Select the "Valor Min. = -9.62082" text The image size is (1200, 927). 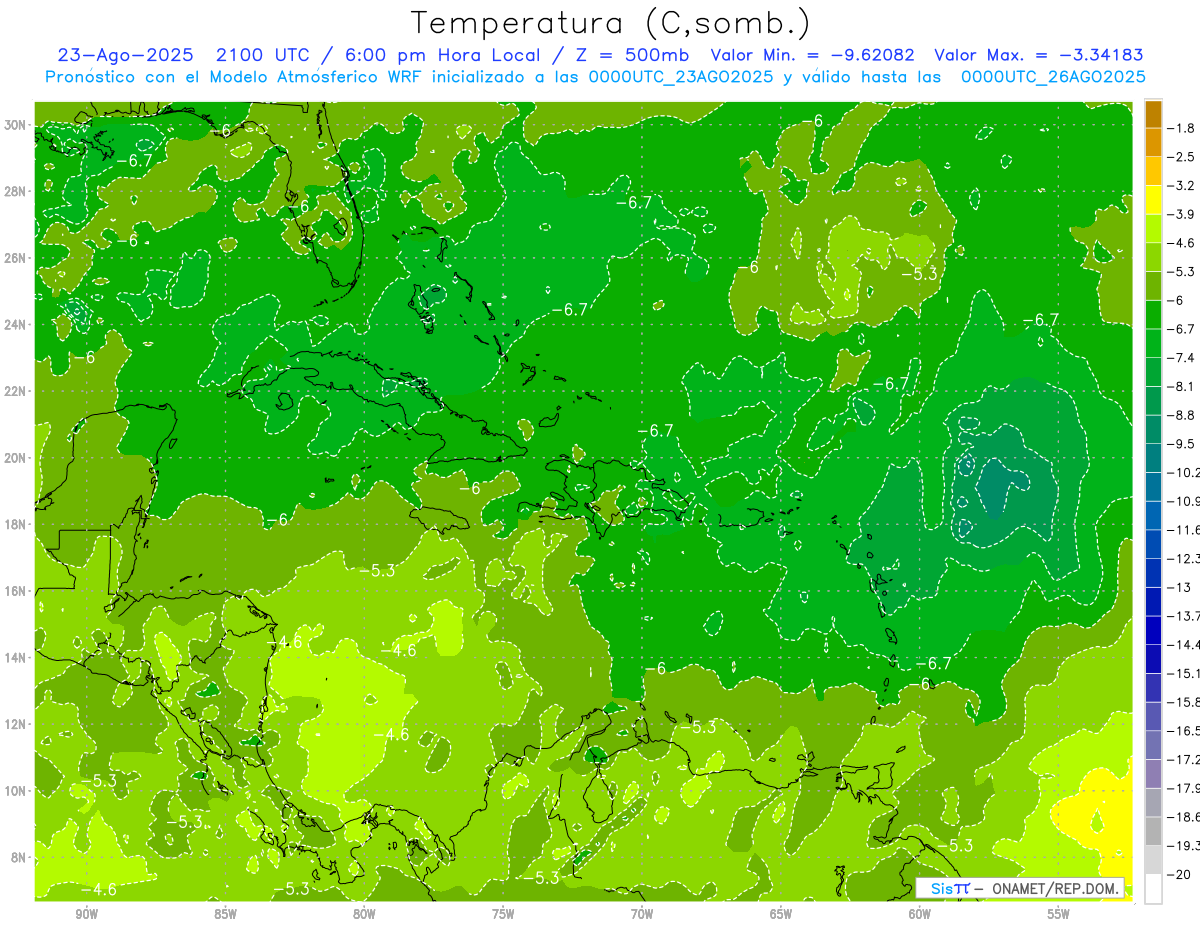click(x=813, y=55)
